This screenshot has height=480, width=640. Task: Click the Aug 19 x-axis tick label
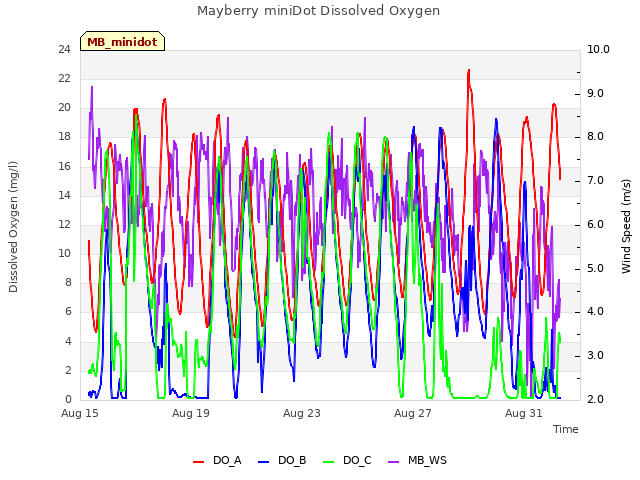coord(191,413)
